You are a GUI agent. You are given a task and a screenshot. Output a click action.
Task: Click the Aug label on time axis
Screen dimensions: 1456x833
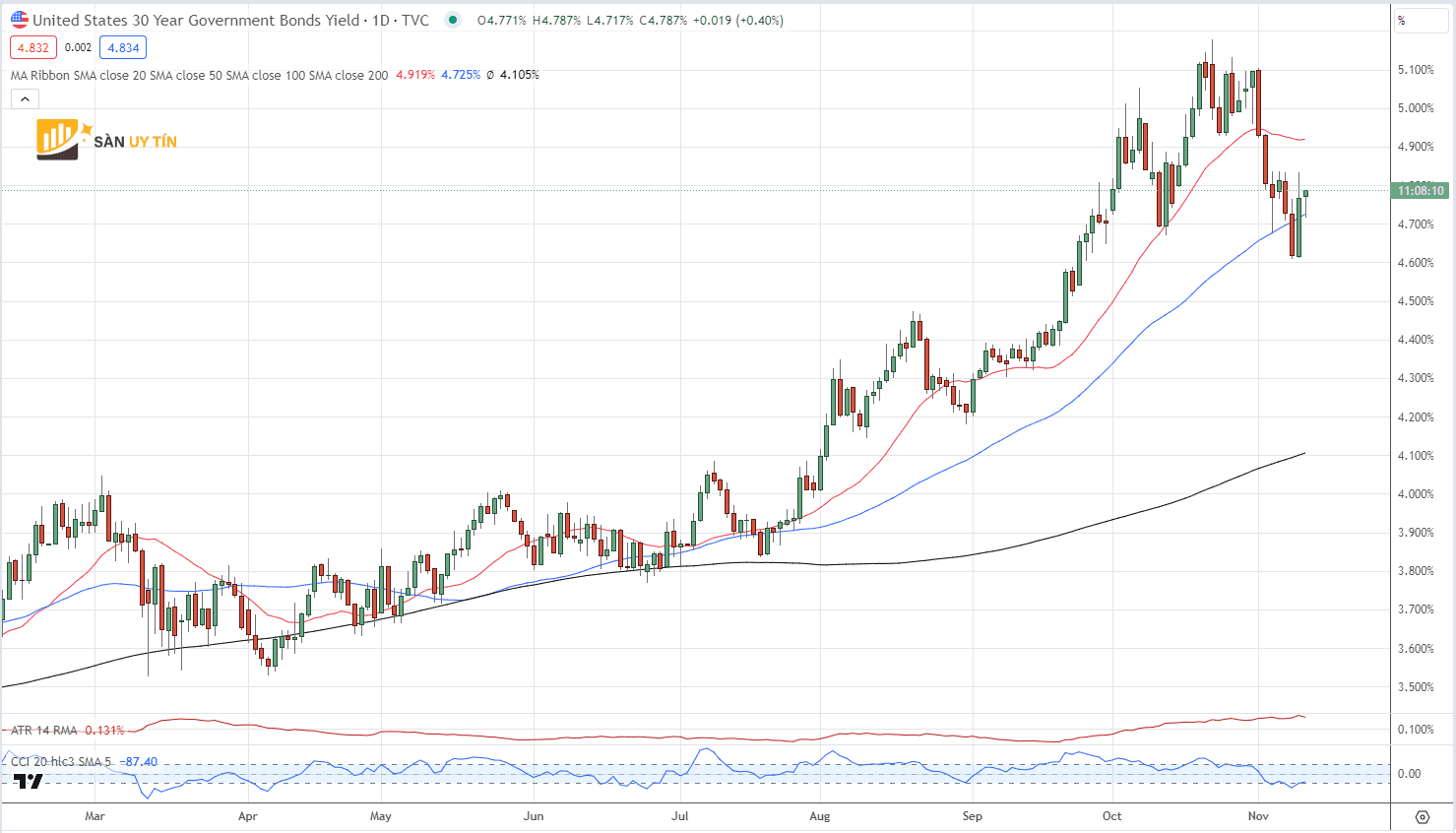tap(819, 816)
